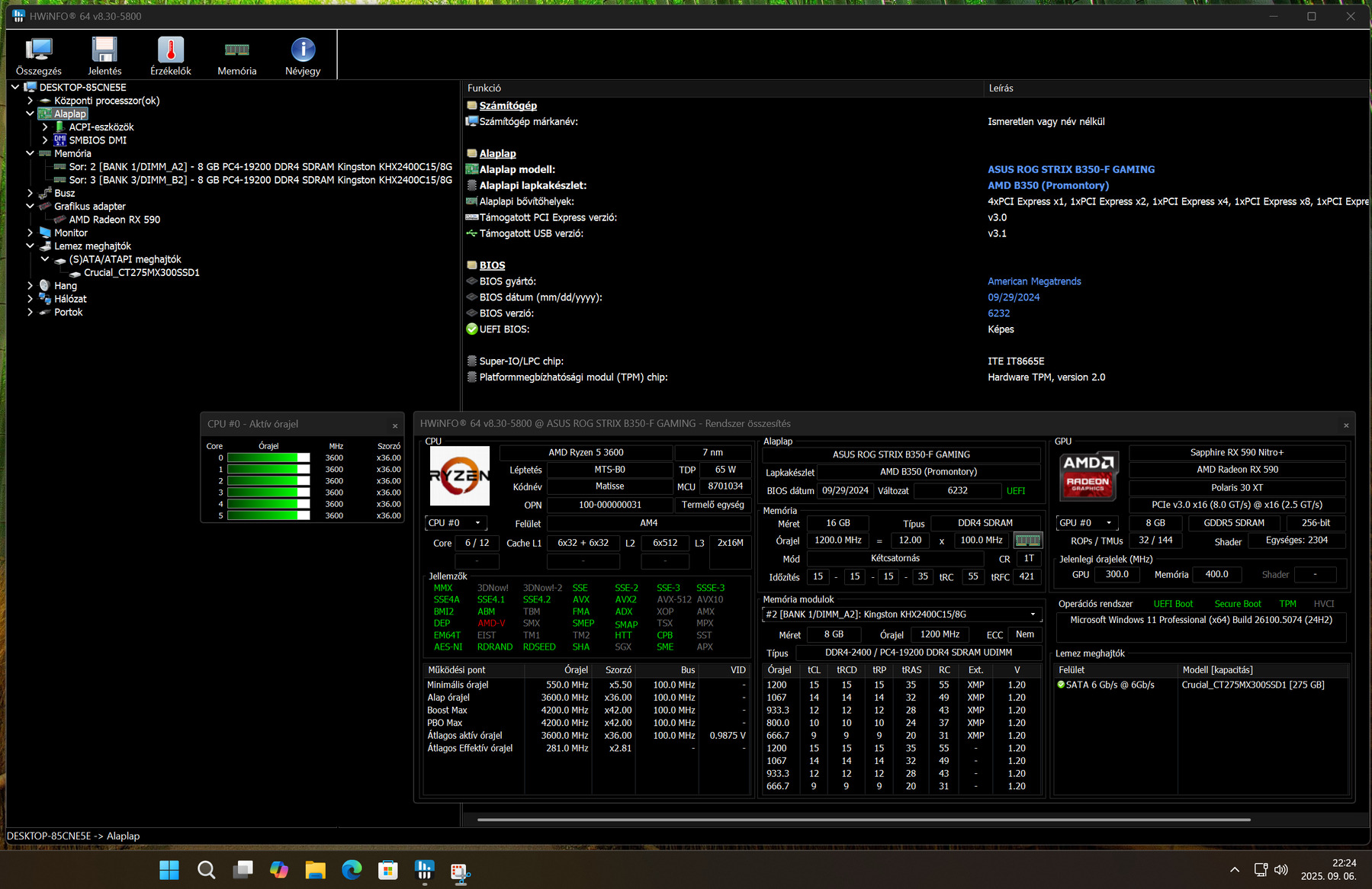This screenshot has width=1372, height=889.
Task: Click Core 5 clock usage bar
Action: [x=268, y=516]
